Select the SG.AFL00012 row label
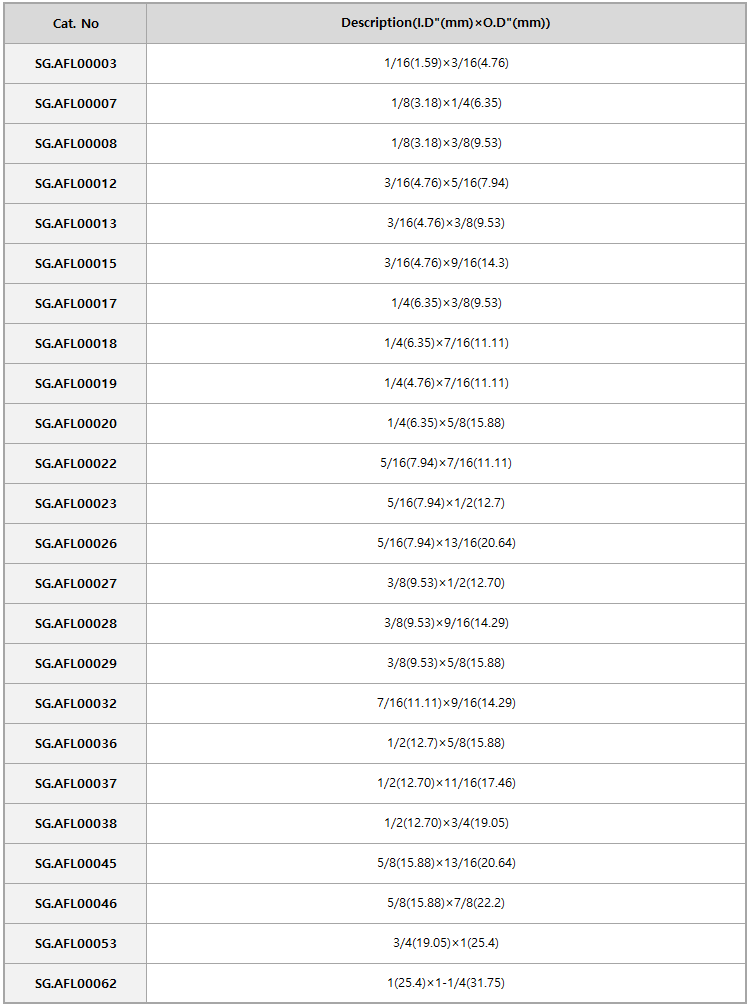This screenshot has height=1005, width=747. (76, 183)
